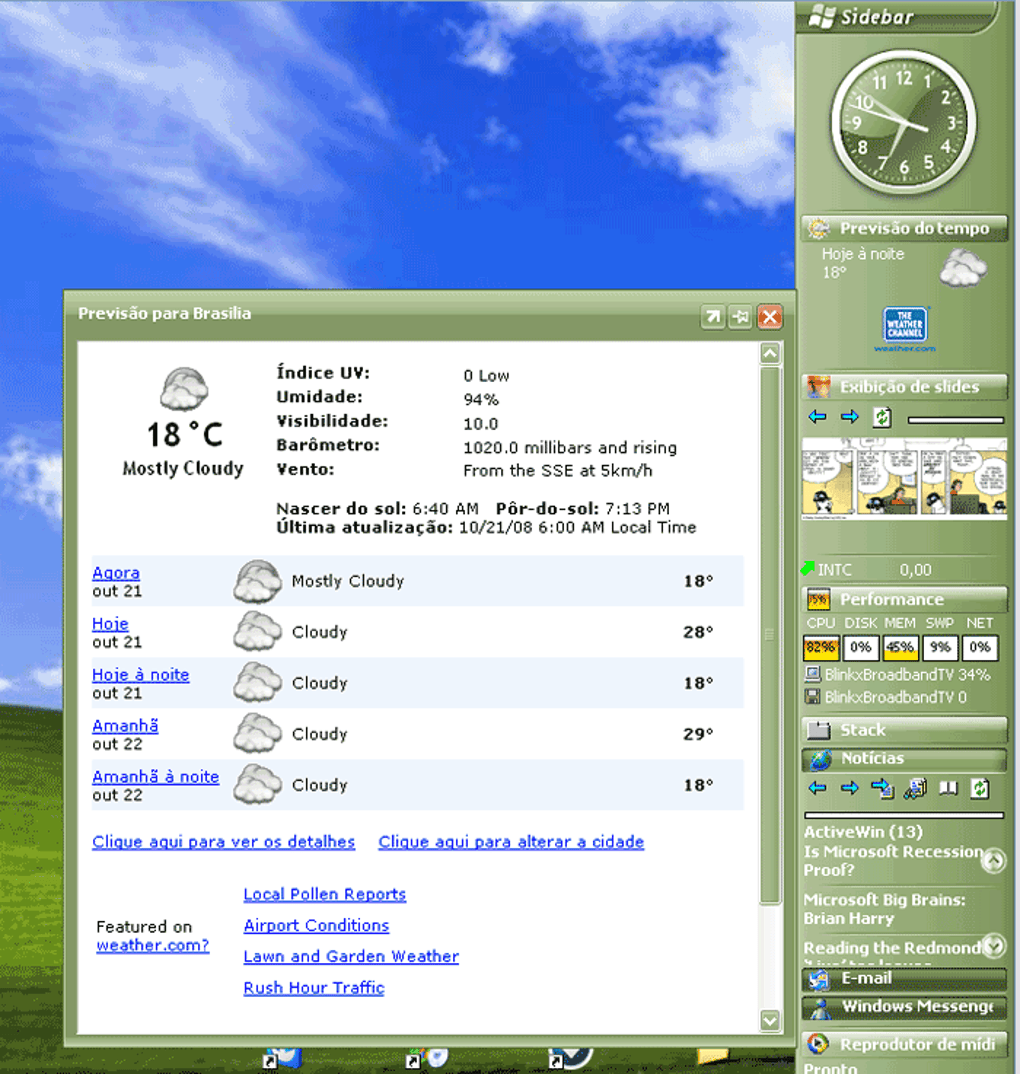
Task: Click the news open-book read icon
Action: pyautogui.click(x=948, y=789)
